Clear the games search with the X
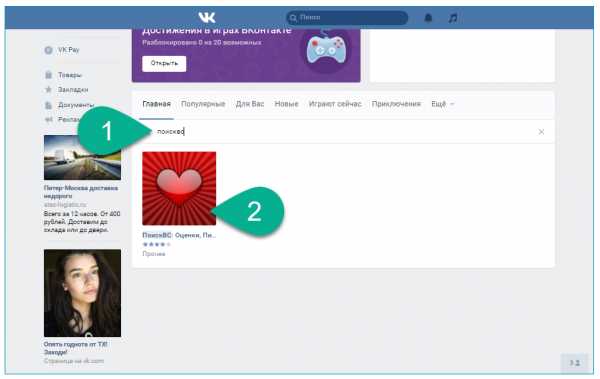 [x=541, y=132]
